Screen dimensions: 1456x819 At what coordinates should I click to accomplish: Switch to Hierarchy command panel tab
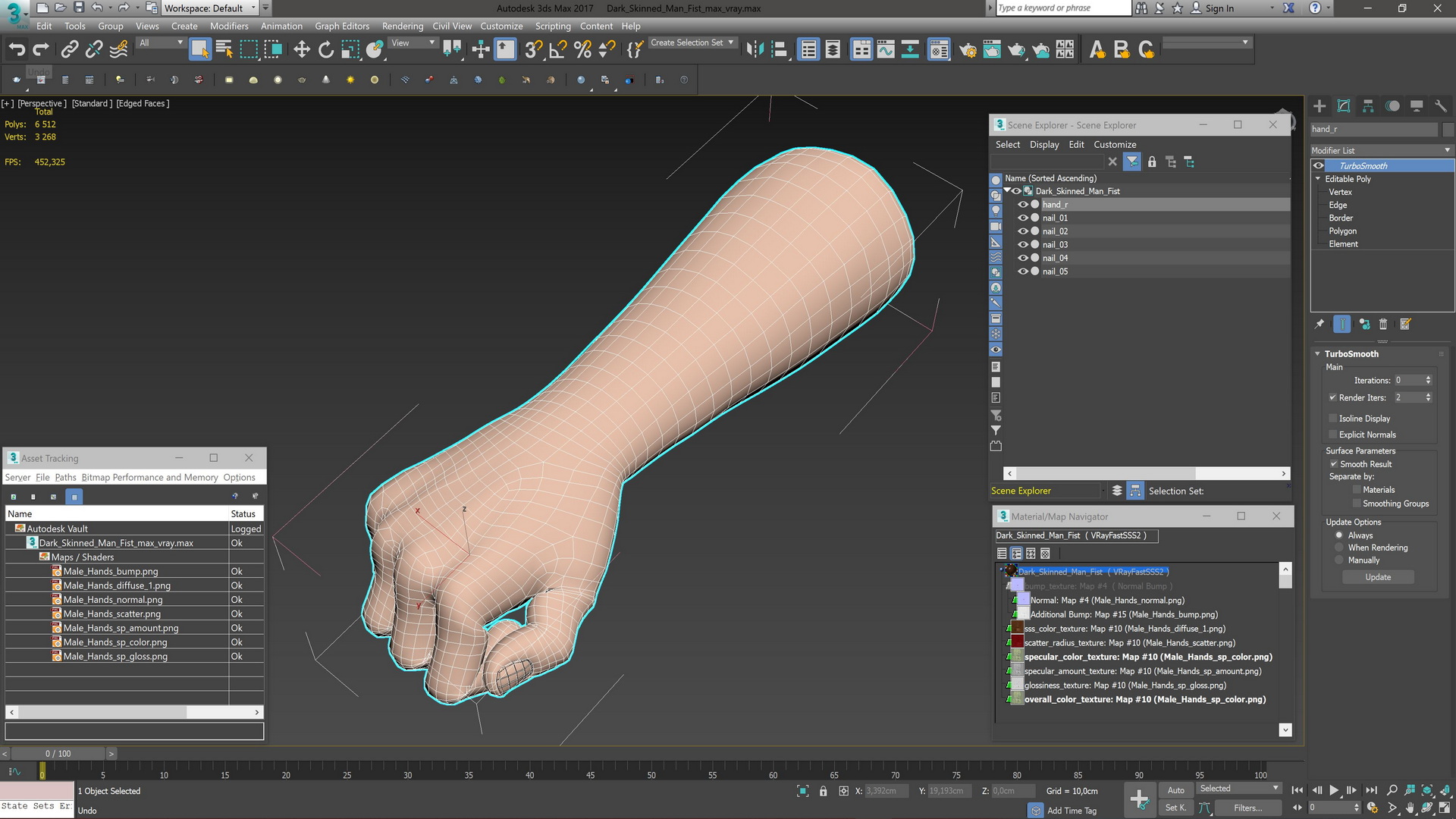pyautogui.click(x=1368, y=106)
